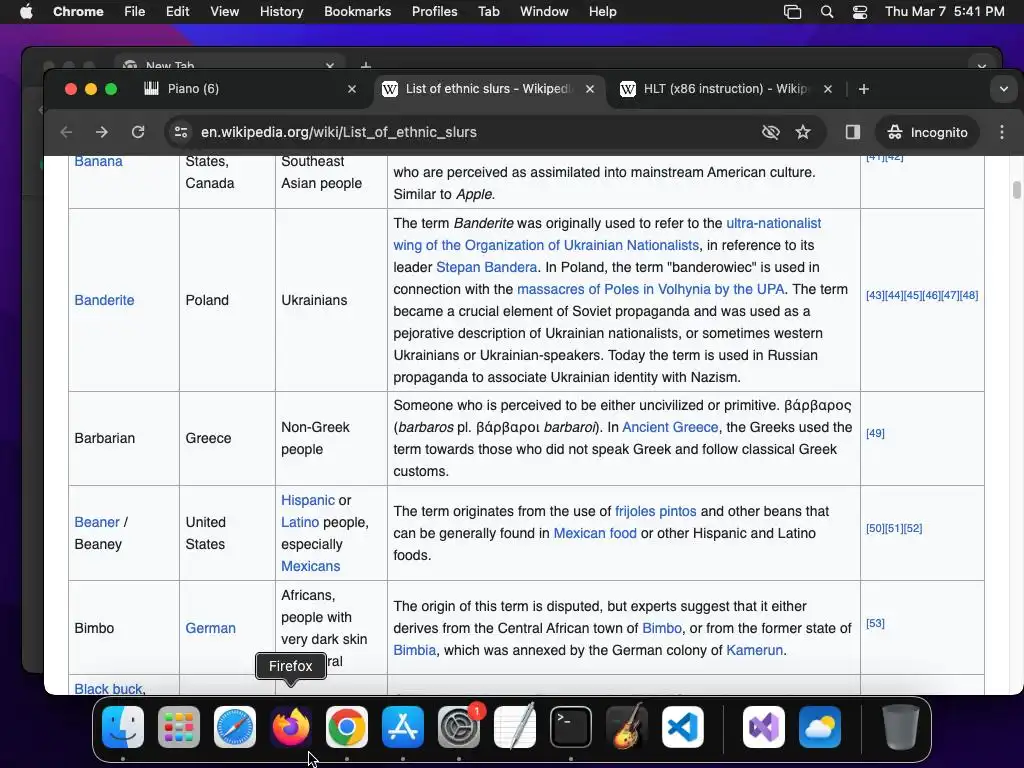Viewport: 1024px width, 768px height.
Task: Open a new tab with plus button
Action: point(863,89)
